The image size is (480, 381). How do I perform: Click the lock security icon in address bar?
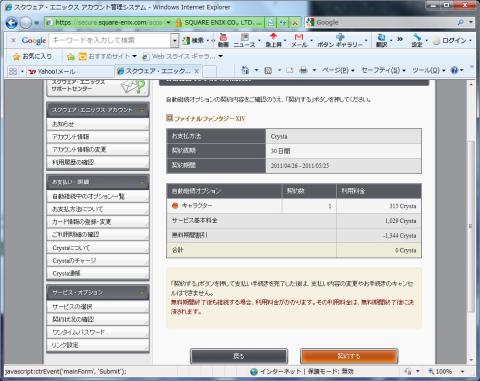pos(179,23)
